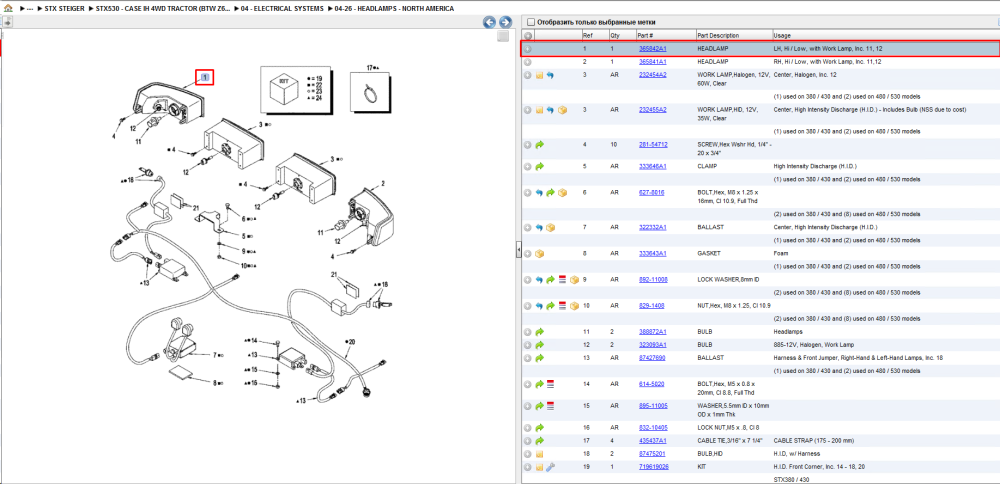The image size is (1000, 484).
Task: Click the small square button above the diagram
Action: pos(503,36)
